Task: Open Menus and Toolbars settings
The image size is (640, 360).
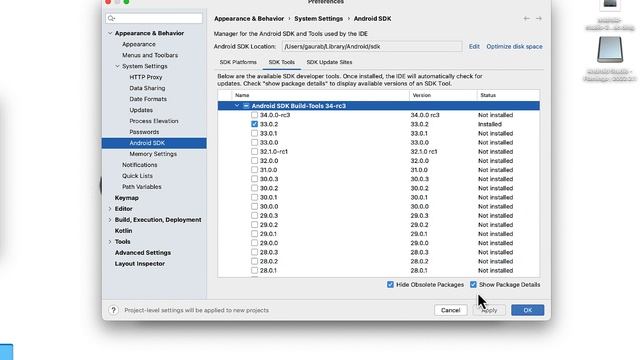Action: [x=150, y=55]
